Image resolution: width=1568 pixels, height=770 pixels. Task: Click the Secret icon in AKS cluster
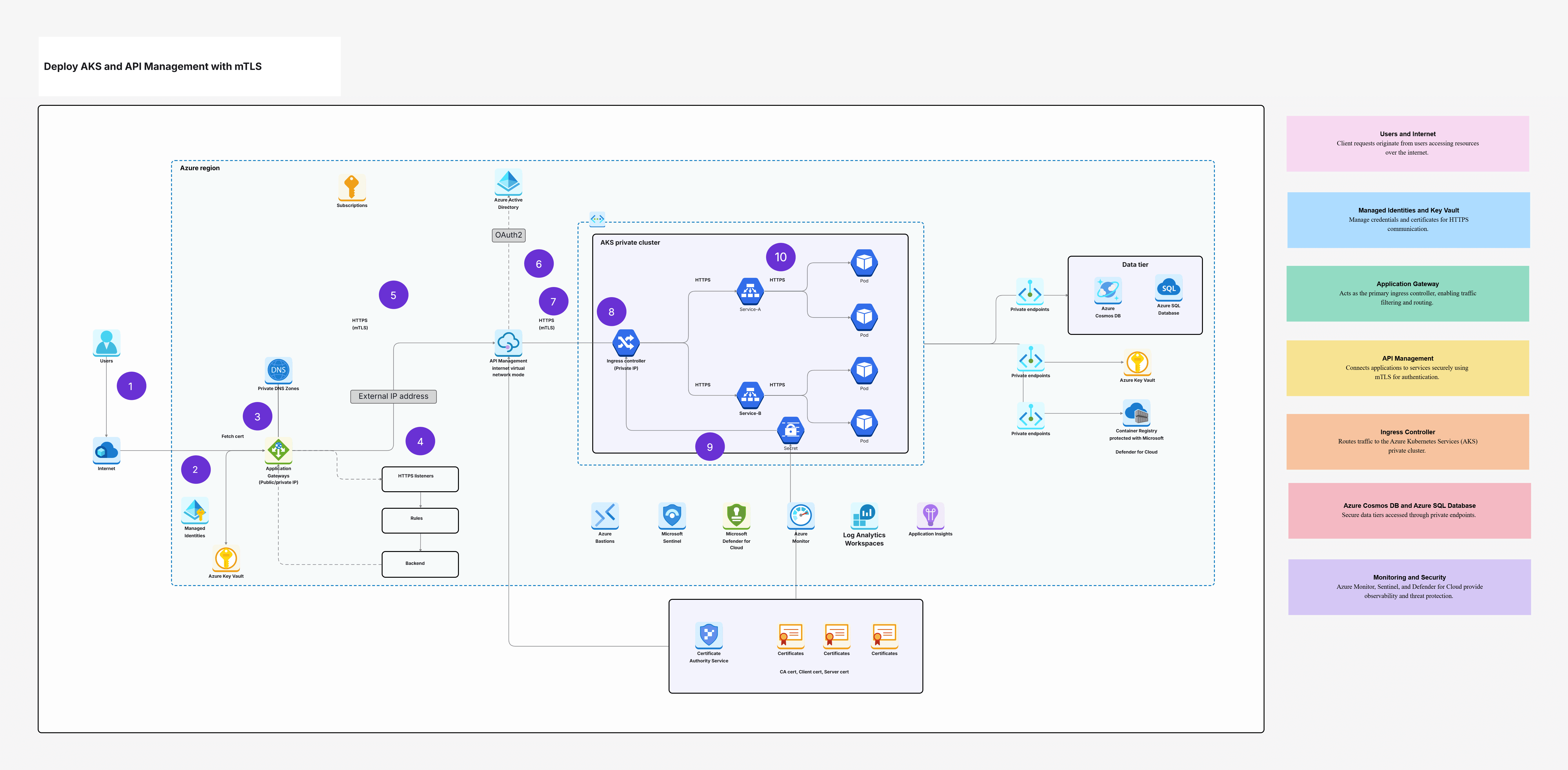pyautogui.click(x=791, y=430)
